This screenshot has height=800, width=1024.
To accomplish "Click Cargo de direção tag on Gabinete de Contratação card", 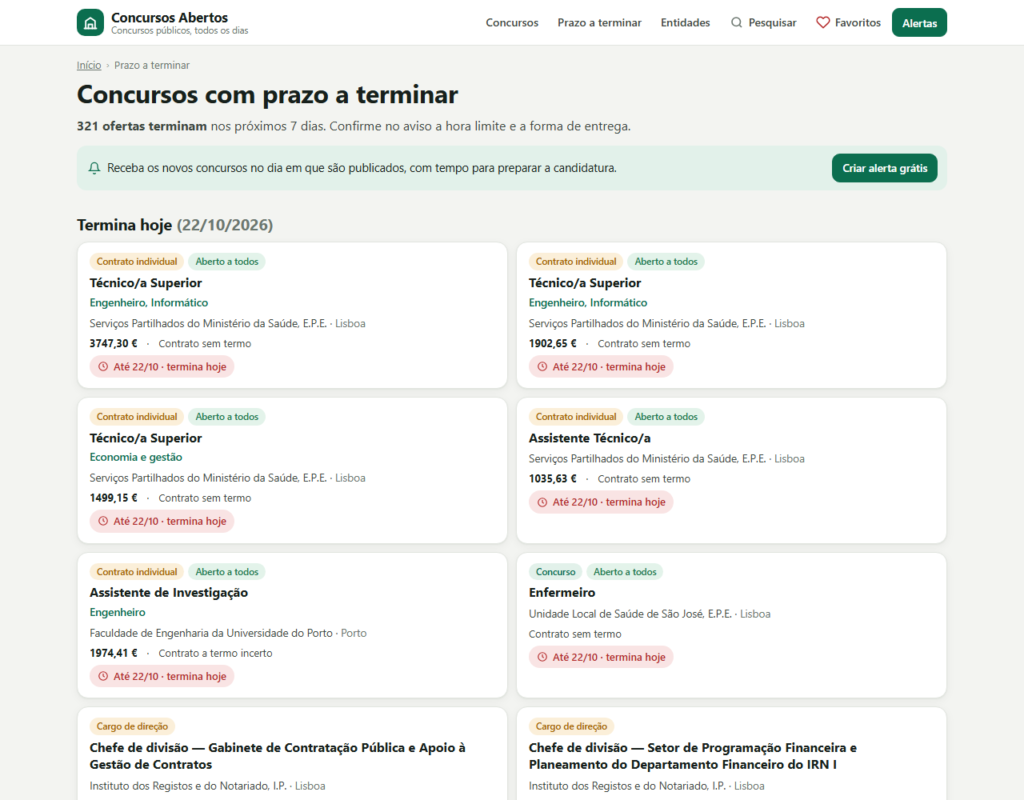I will tap(132, 726).
